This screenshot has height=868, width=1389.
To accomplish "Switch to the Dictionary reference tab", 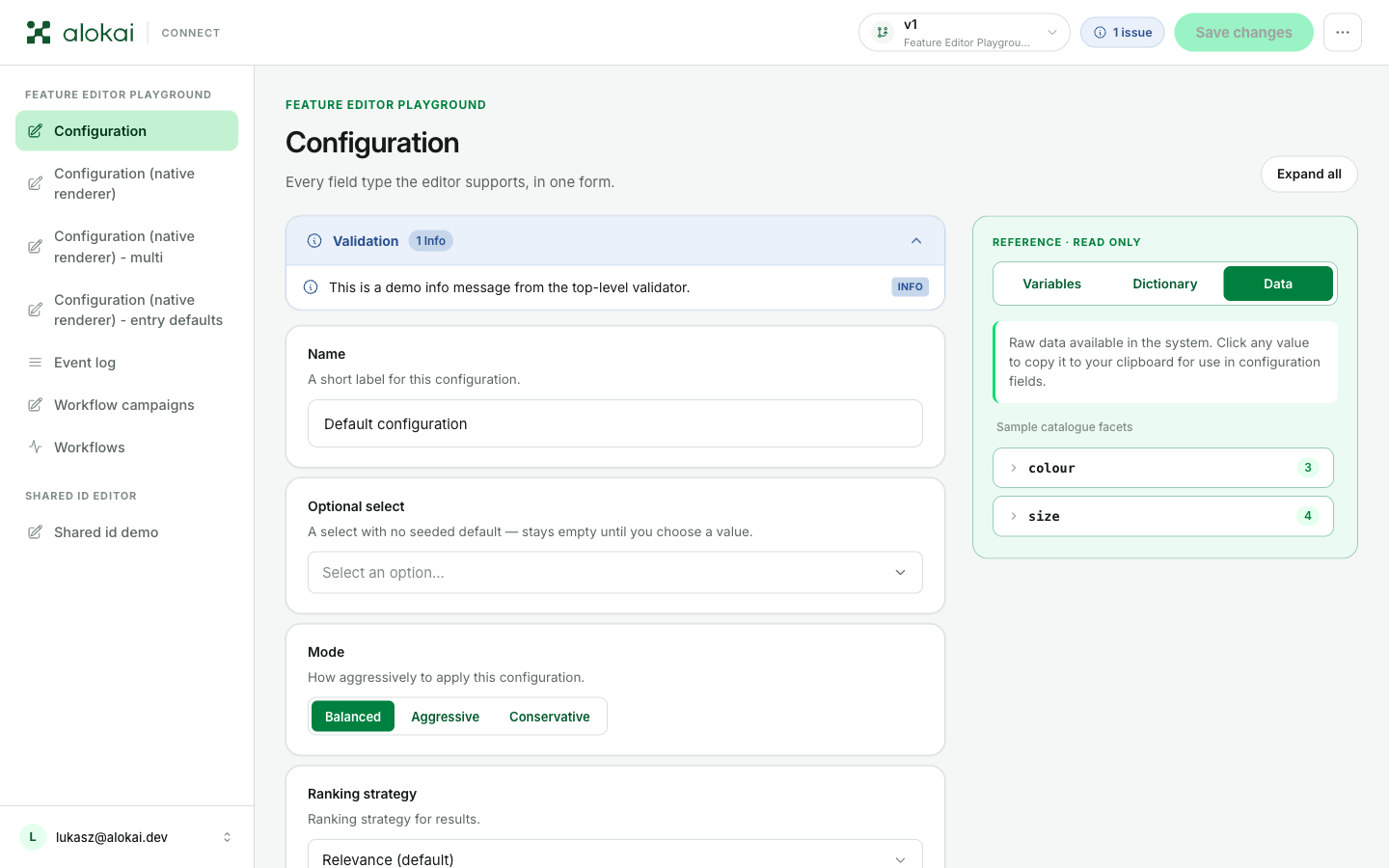I will (x=1165, y=284).
